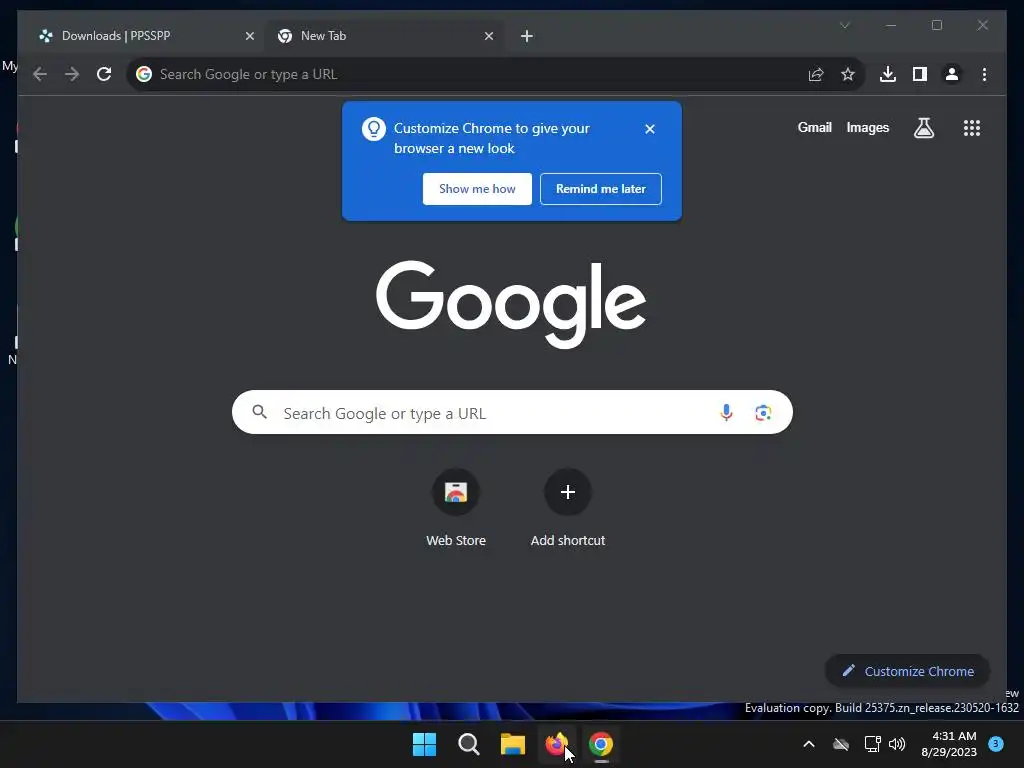Select the New Tab tab
The height and width of the screenshot is (768, 1024).
pyautogui.click(x=385, y=36)
